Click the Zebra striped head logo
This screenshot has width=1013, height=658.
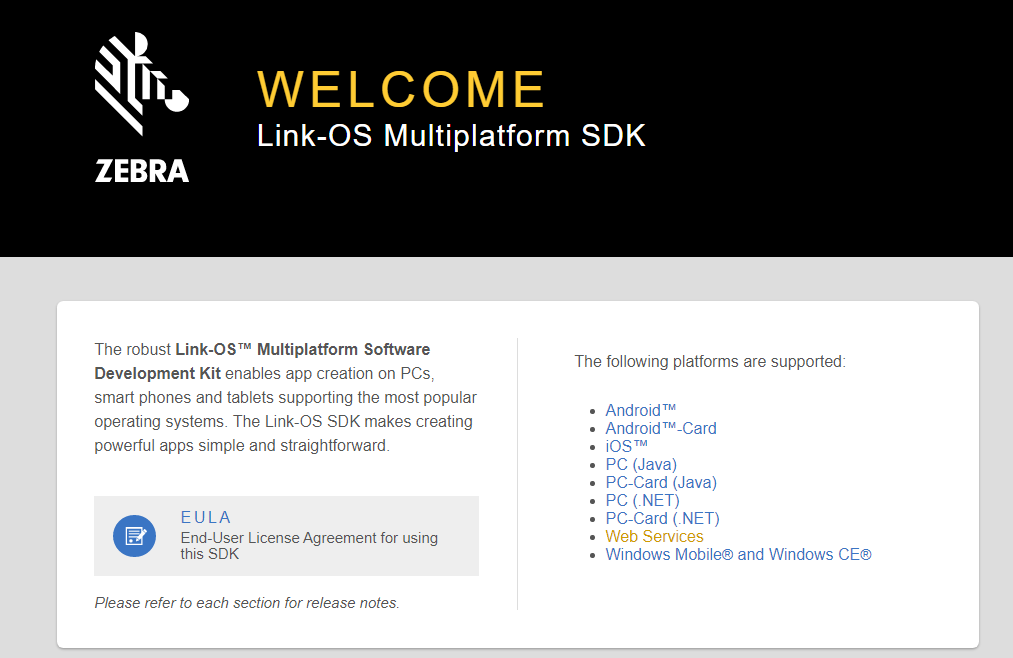140,84
